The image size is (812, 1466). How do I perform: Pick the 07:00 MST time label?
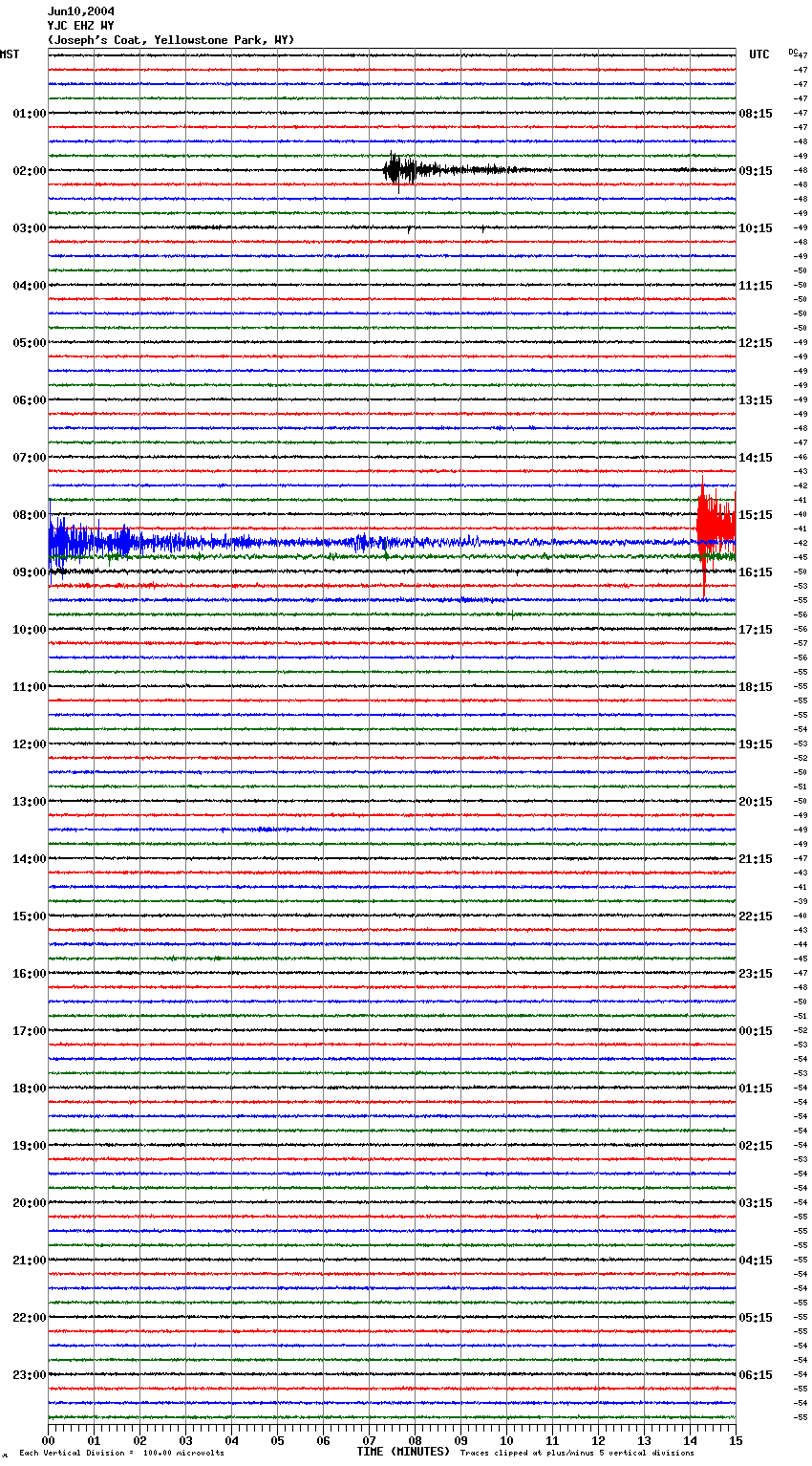[x=30, y=458]
